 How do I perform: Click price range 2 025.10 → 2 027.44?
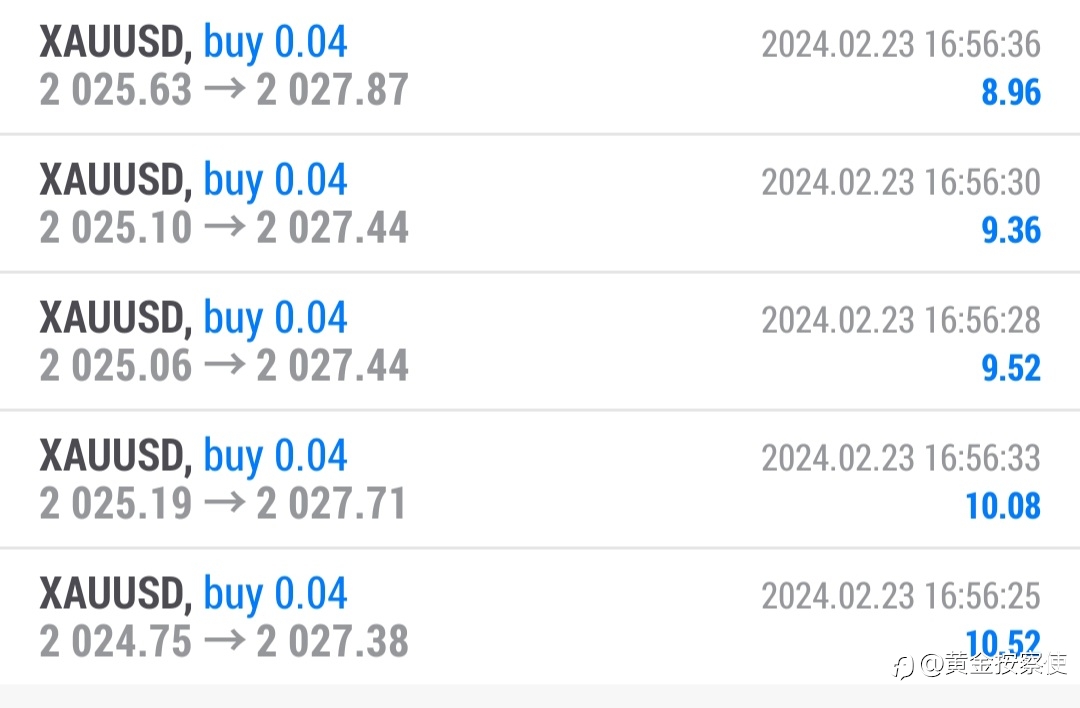pyautogui.click(x=224, y=228)
